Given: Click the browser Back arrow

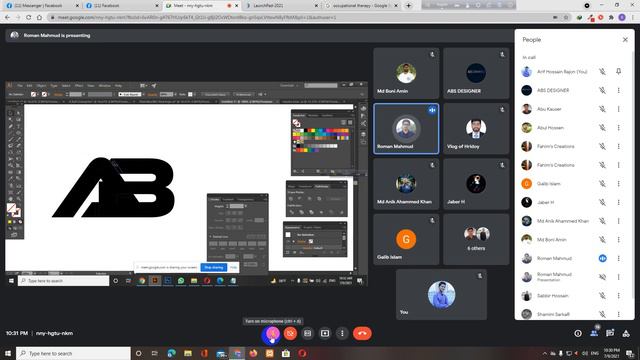Looking at the screenshot, I should [x=7, y=18].
